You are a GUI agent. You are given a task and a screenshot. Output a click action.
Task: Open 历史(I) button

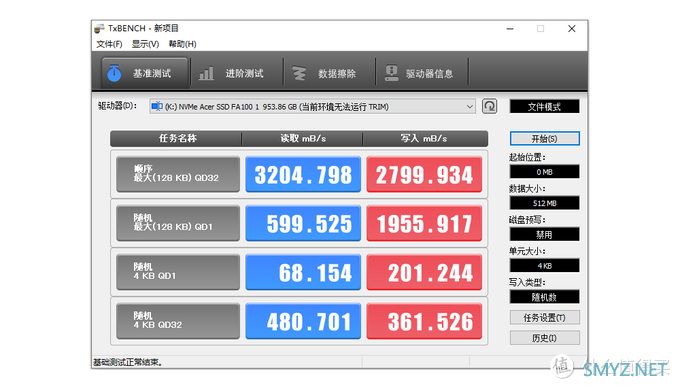point(544,338)
